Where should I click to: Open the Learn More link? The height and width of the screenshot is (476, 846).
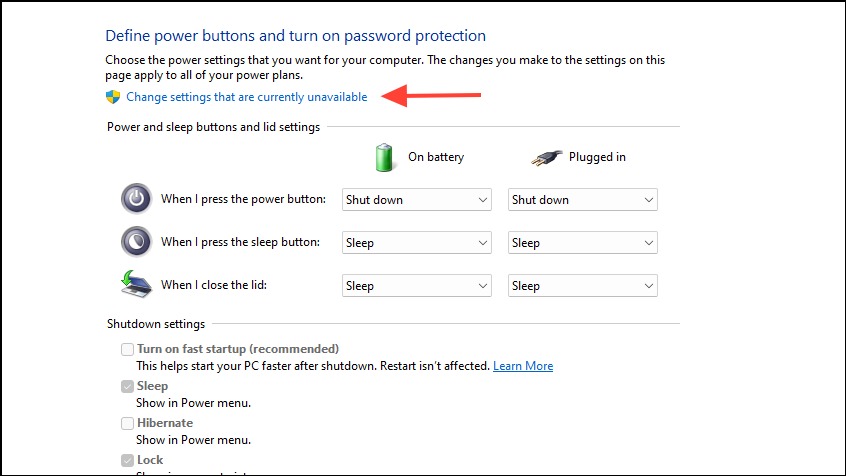pos(523,366)
